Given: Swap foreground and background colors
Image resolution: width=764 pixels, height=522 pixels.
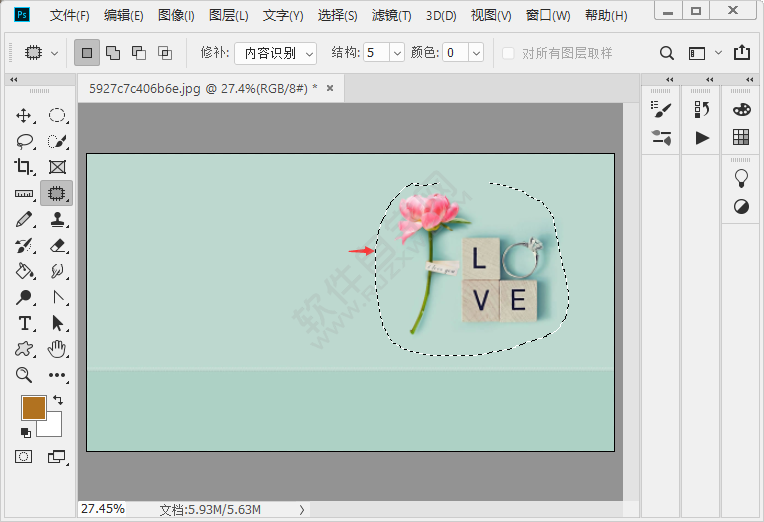Looking at the screenshot, I should tap(58, 400).
